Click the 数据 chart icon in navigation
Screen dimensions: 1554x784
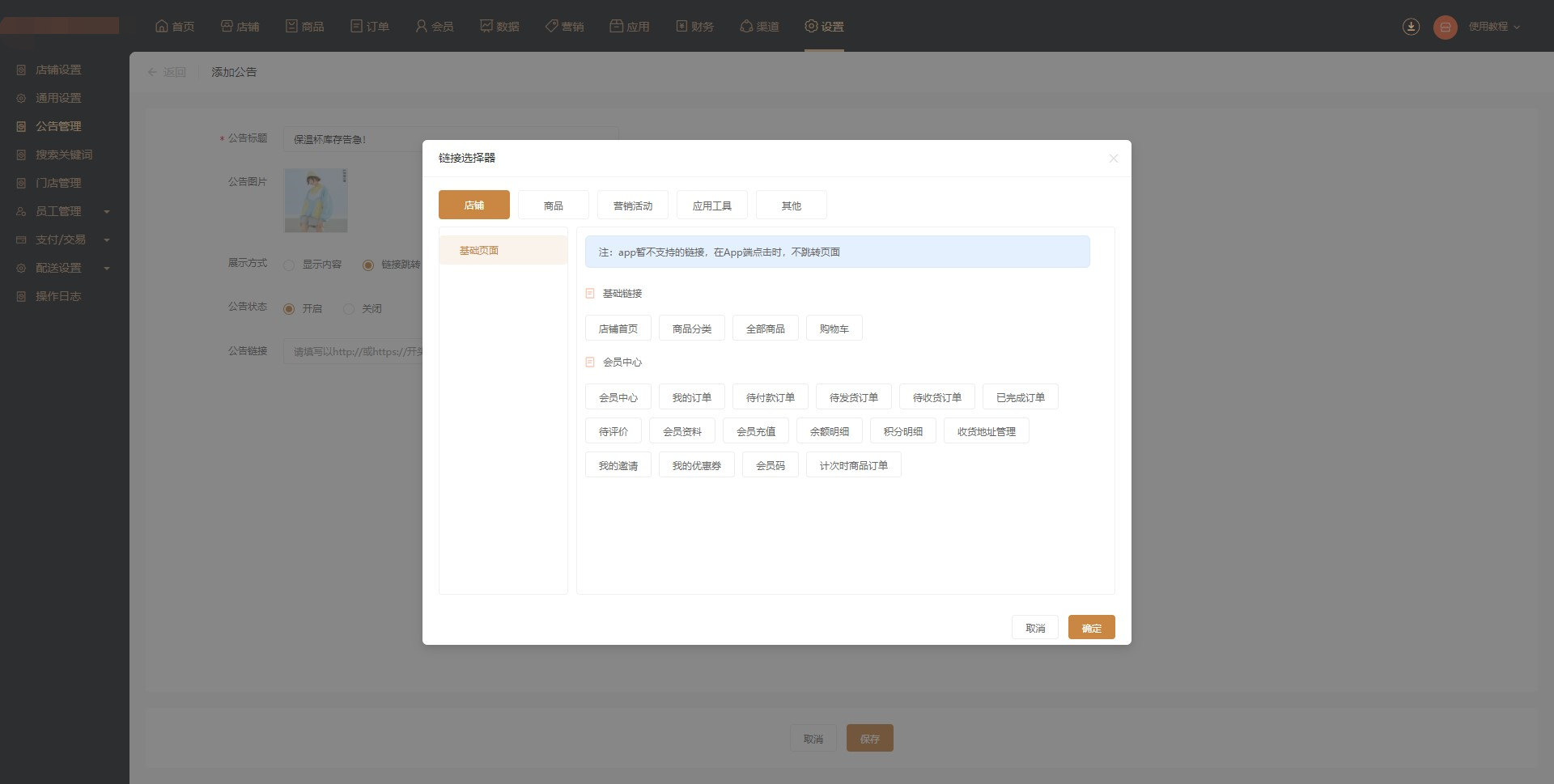[486, 26]
